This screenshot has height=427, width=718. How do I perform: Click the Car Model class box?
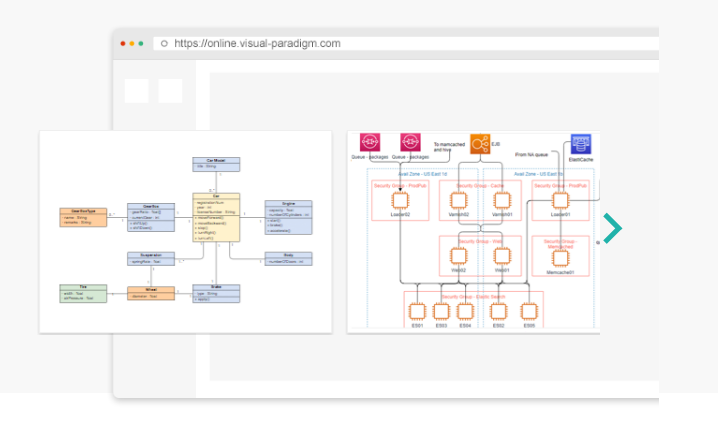pos(216,162)
